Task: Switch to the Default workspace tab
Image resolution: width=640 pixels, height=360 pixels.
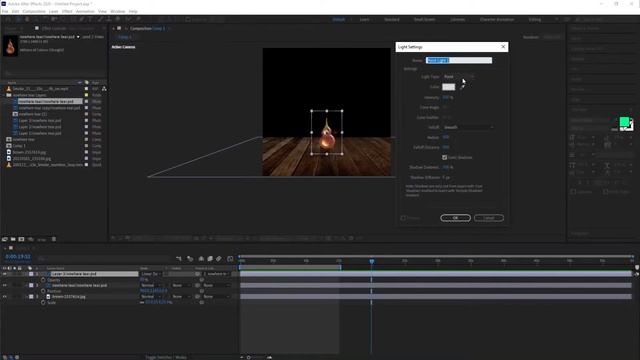Action: 338,20
